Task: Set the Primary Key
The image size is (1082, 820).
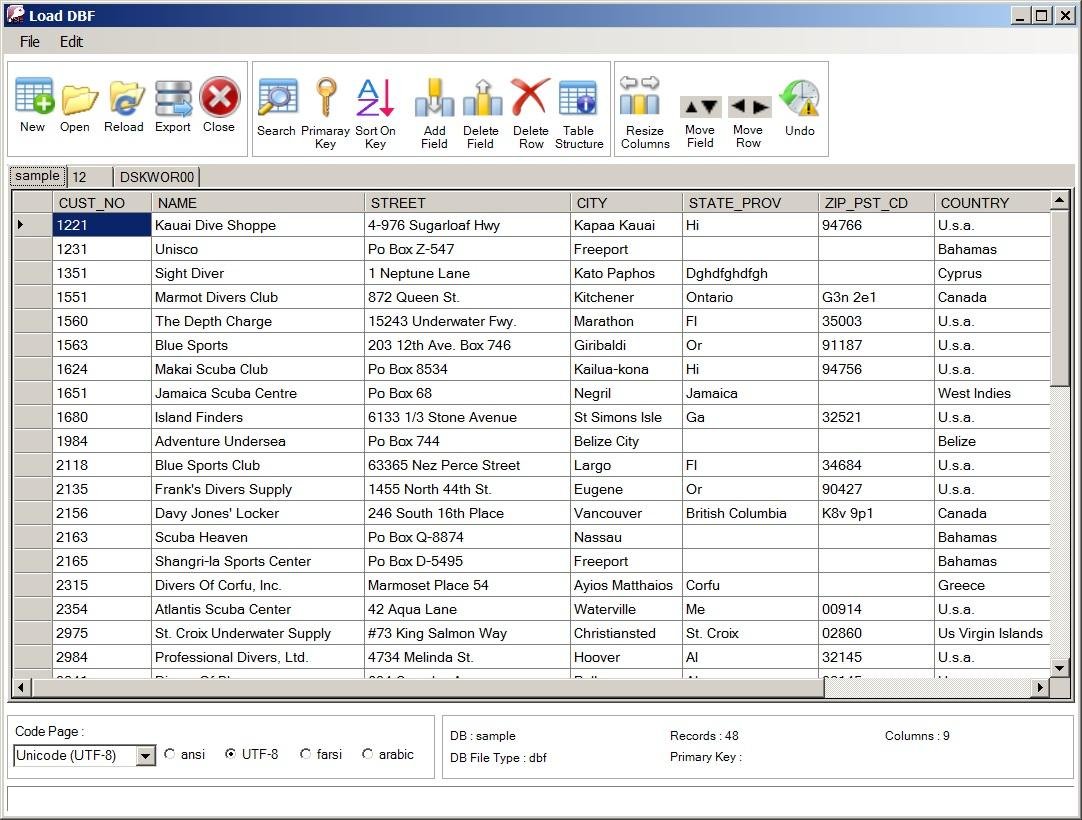Action: coord(326,98)
